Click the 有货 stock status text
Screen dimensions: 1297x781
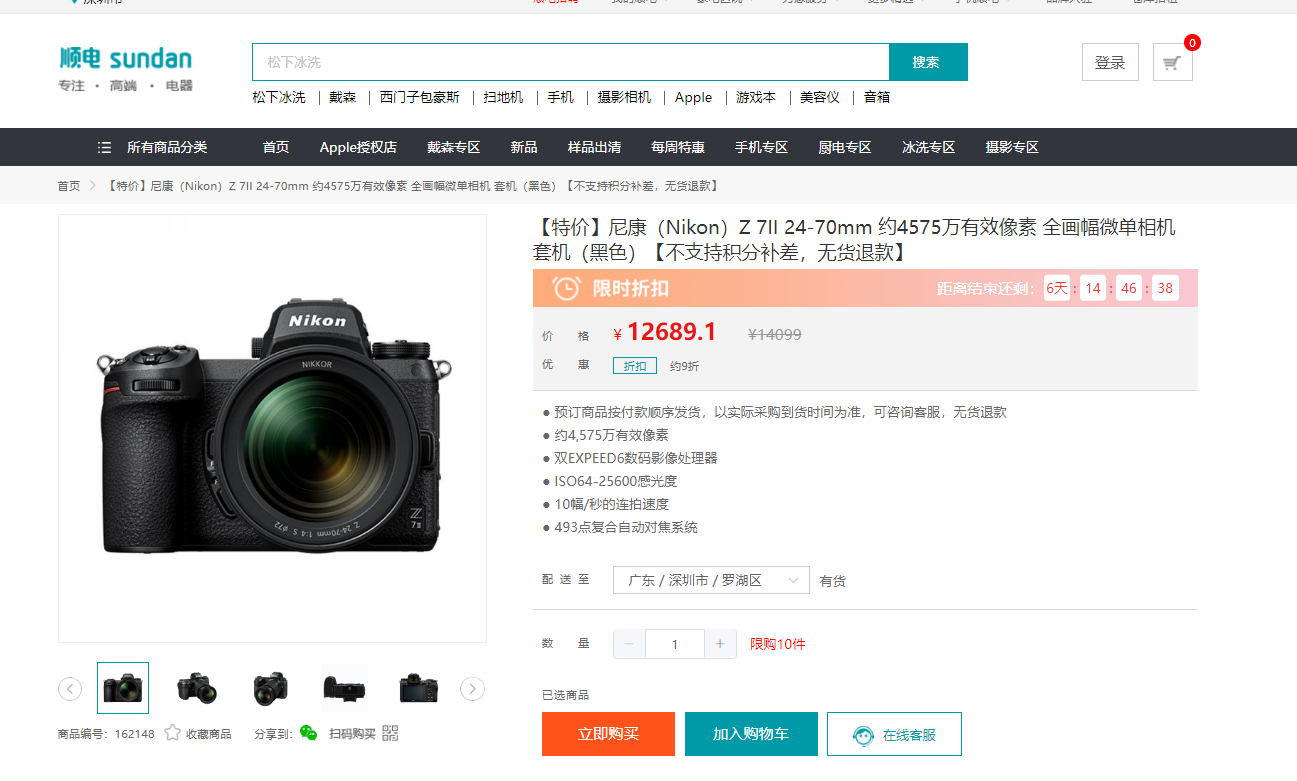(833, 581)
